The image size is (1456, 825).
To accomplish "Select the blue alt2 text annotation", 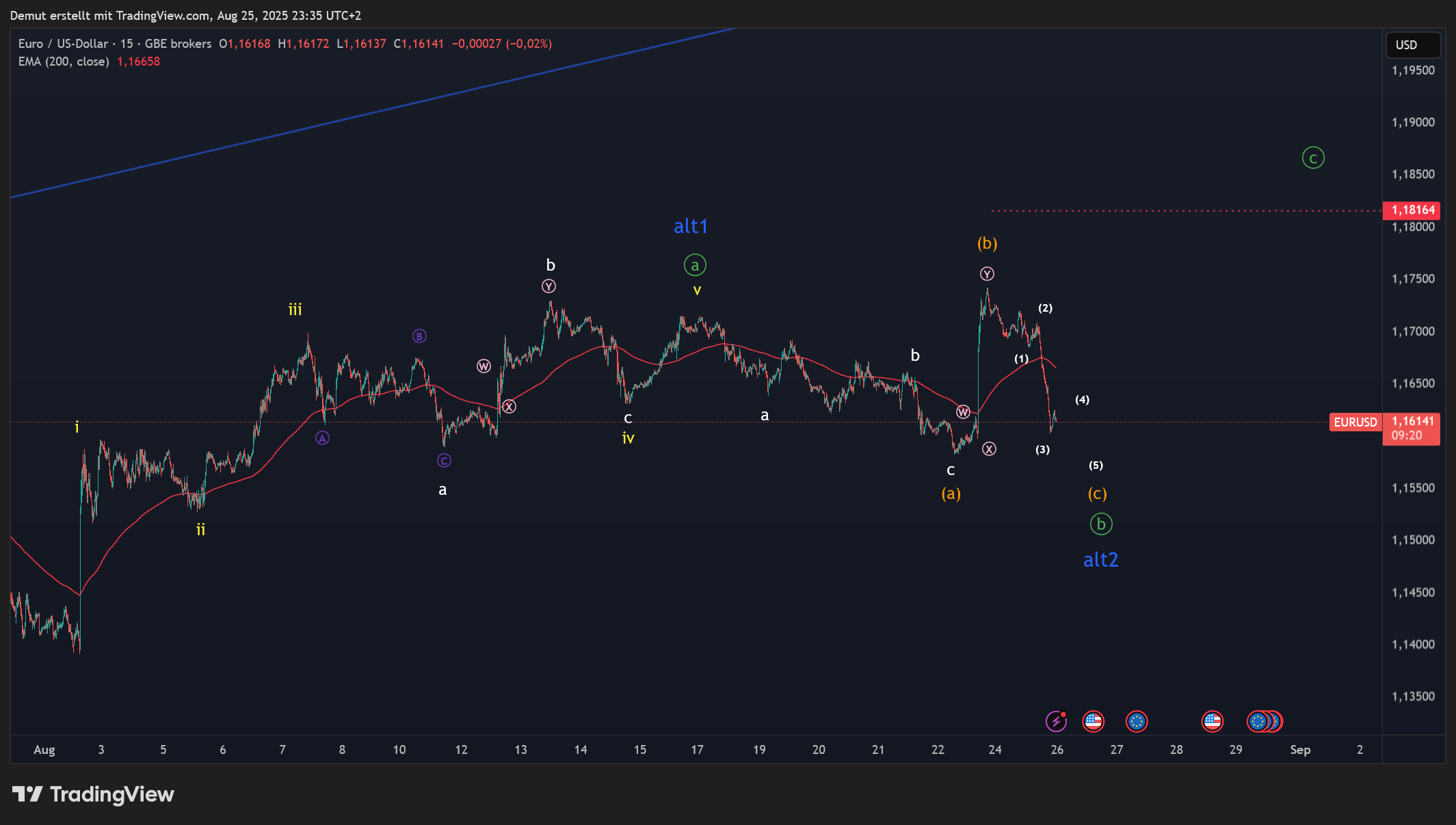I will pyautogui.click(x=1100, y=560).
